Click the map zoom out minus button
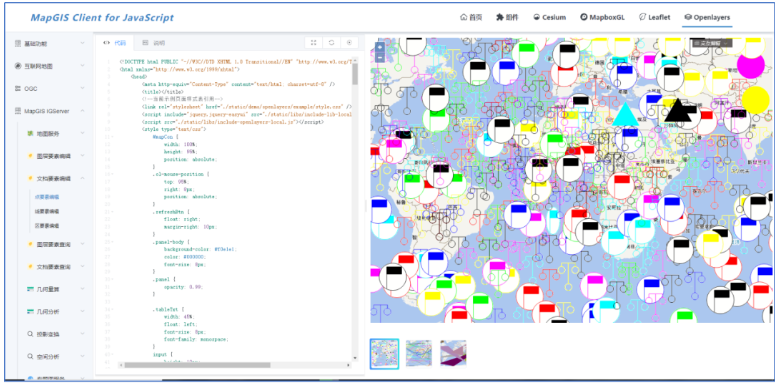The image size is (775, 385). [380, 57]
